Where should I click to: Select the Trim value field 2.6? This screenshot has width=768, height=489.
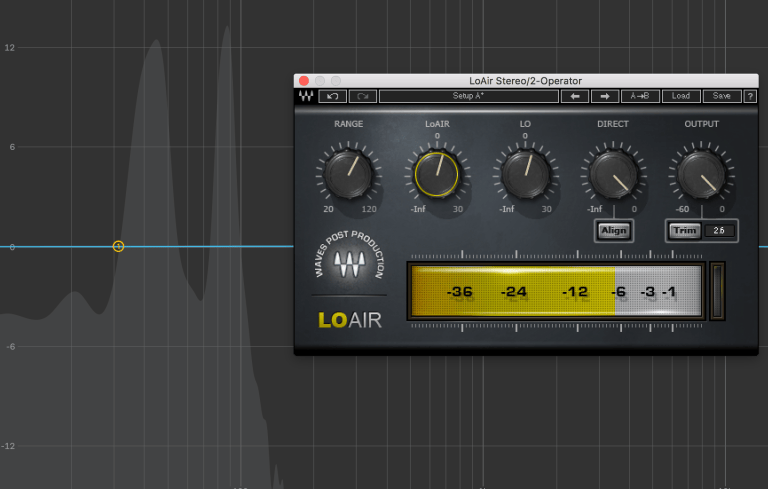(719, 231)
